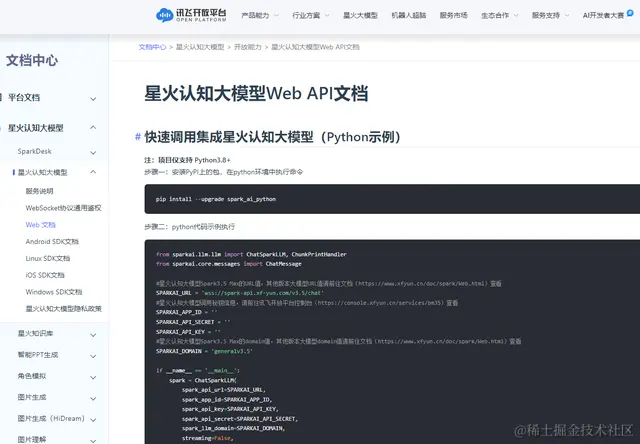The height and width of the screenshot is (444, 640).
Task: Click the 开放能力 breadcrumb
Action: pyautogui.click(x=247, y=47)
